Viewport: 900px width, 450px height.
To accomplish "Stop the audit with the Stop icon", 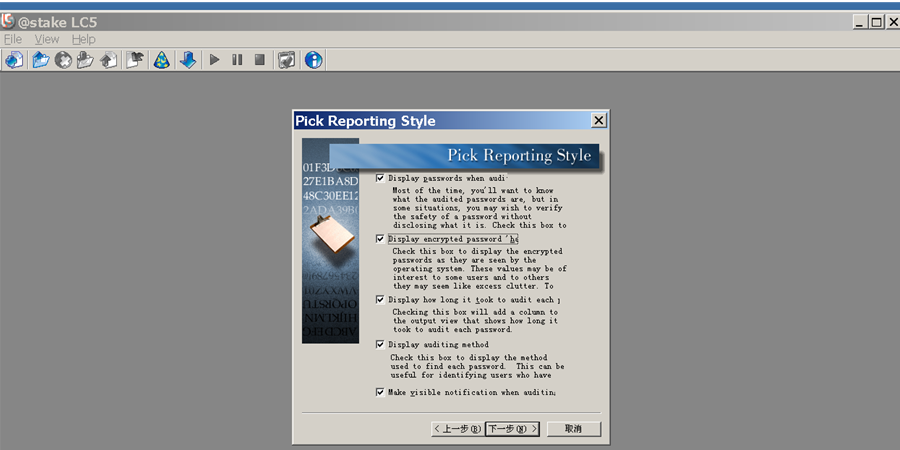I will click(x=259, y=60).
